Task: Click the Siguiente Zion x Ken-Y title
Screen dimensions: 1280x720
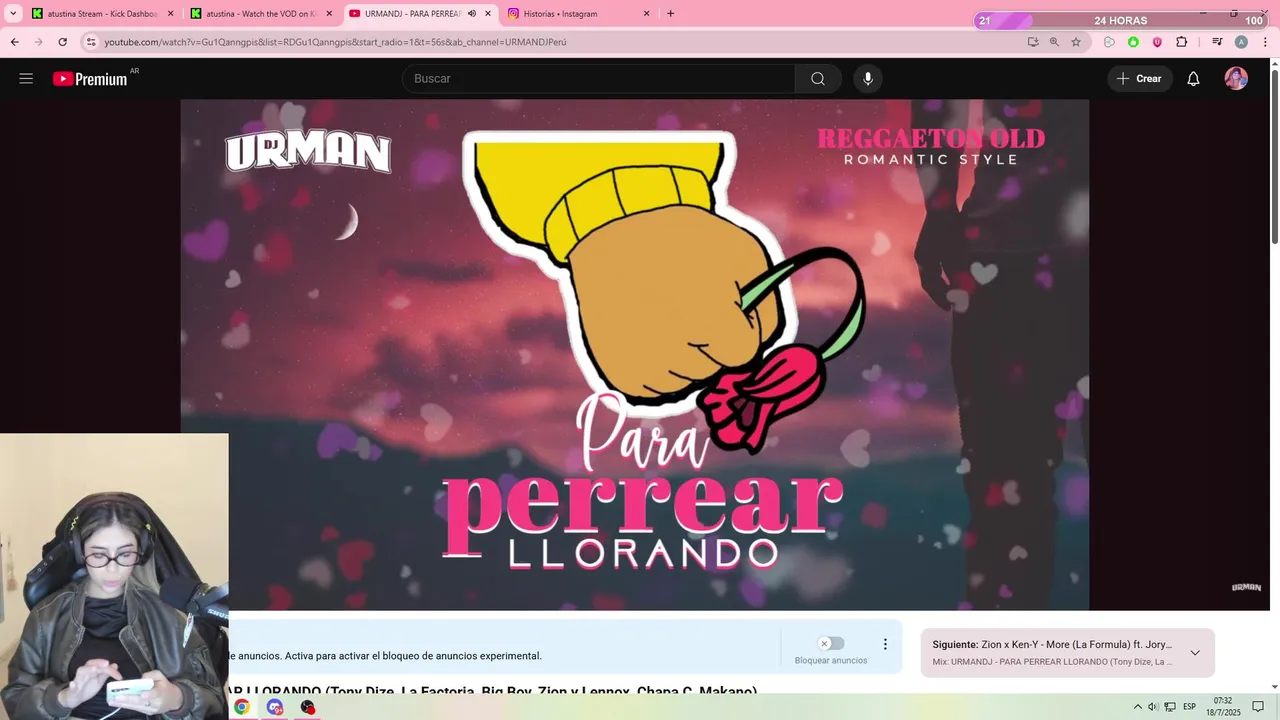Action: pos(1052,645)
